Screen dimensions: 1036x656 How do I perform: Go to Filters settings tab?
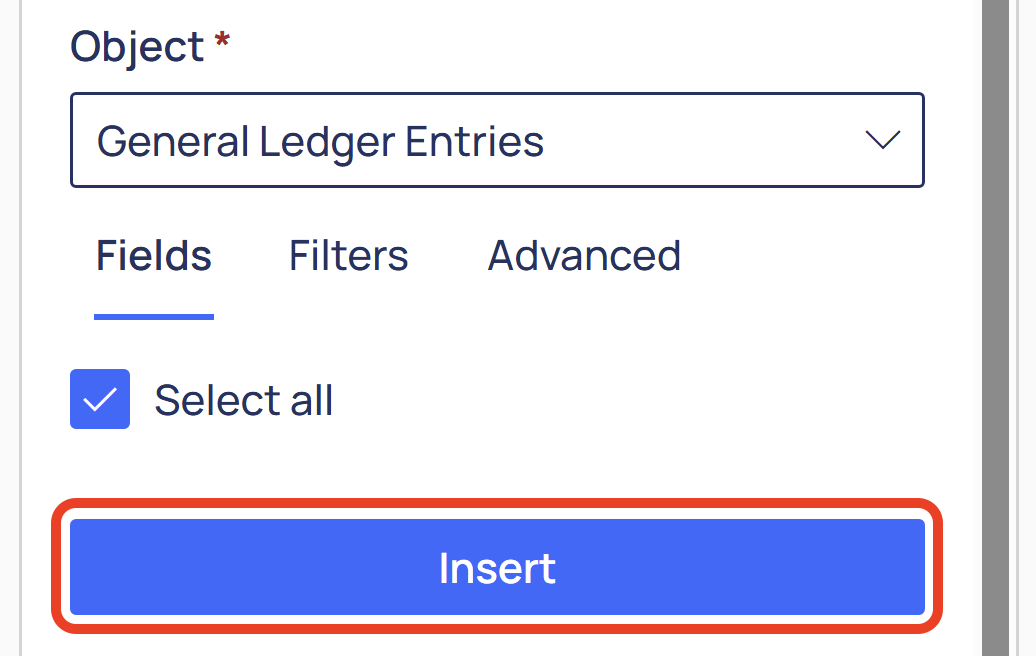(348, 257)
